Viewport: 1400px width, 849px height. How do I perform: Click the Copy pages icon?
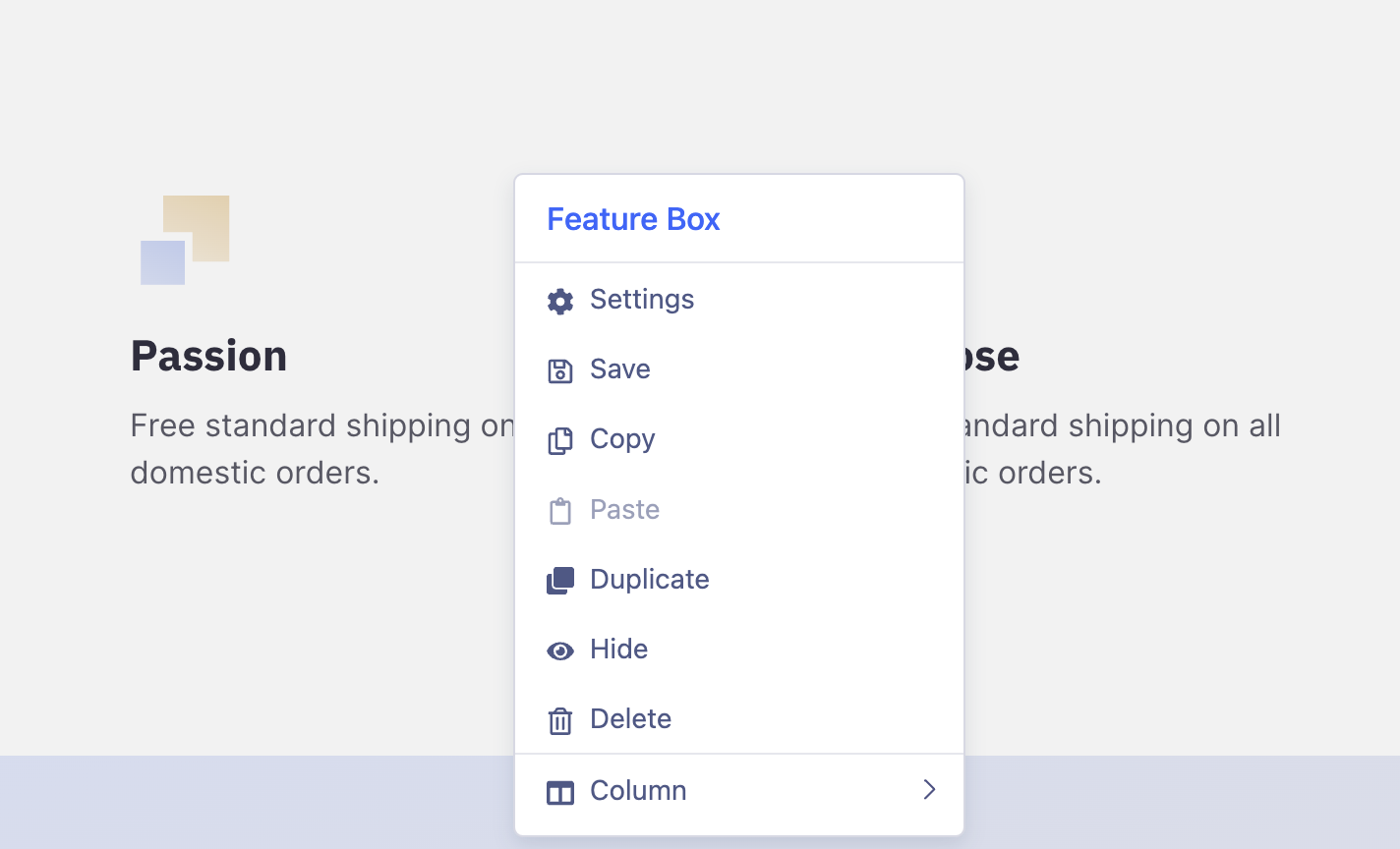point(560,440)
